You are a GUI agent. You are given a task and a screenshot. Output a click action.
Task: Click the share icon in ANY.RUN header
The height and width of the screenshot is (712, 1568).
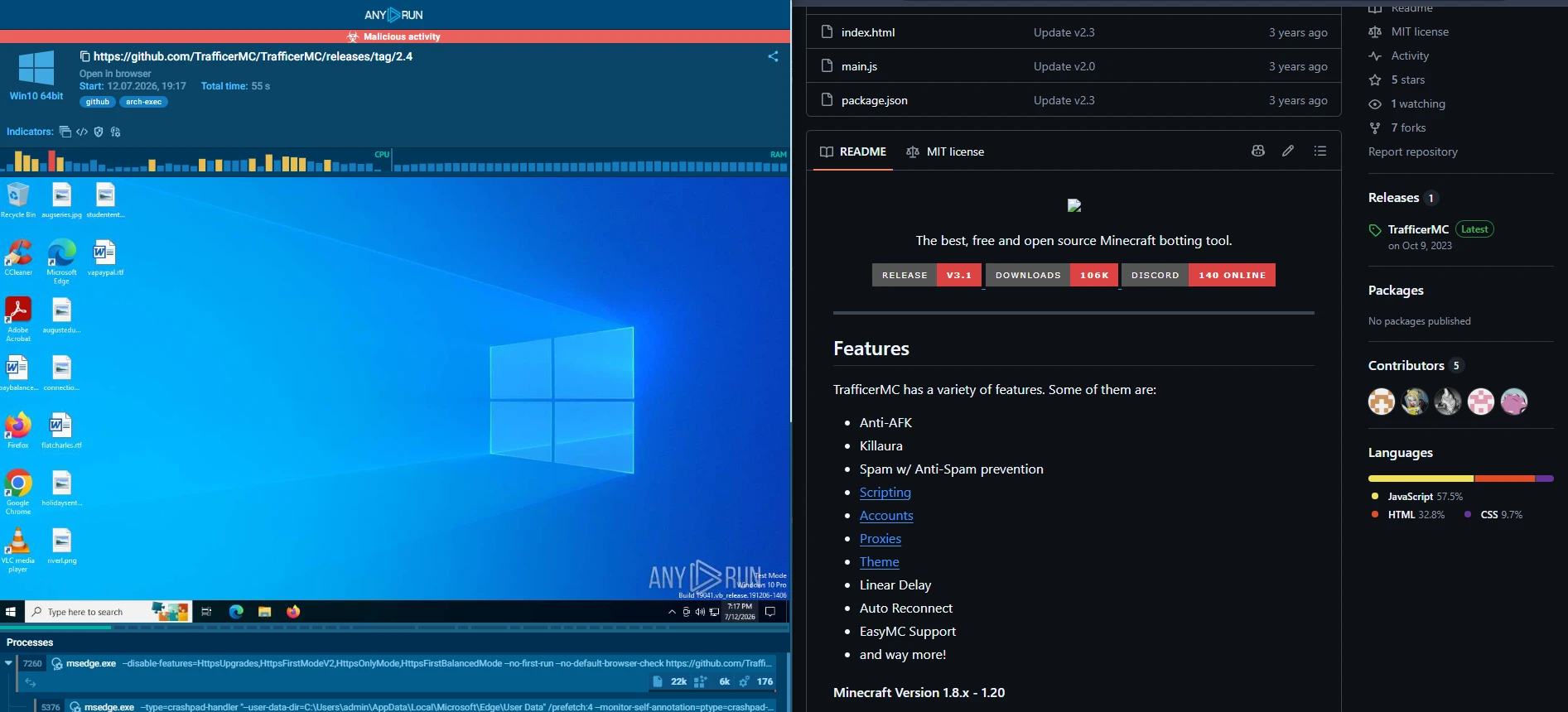(773, 56)
